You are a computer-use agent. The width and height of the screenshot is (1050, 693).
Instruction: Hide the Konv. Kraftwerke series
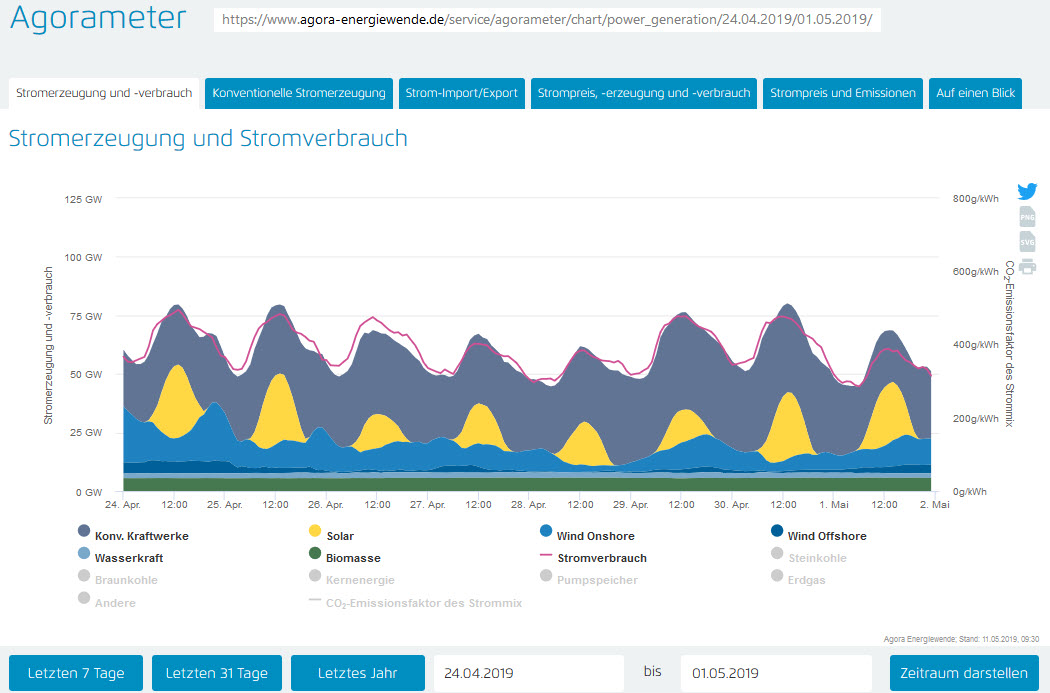[x=141, y=536]
